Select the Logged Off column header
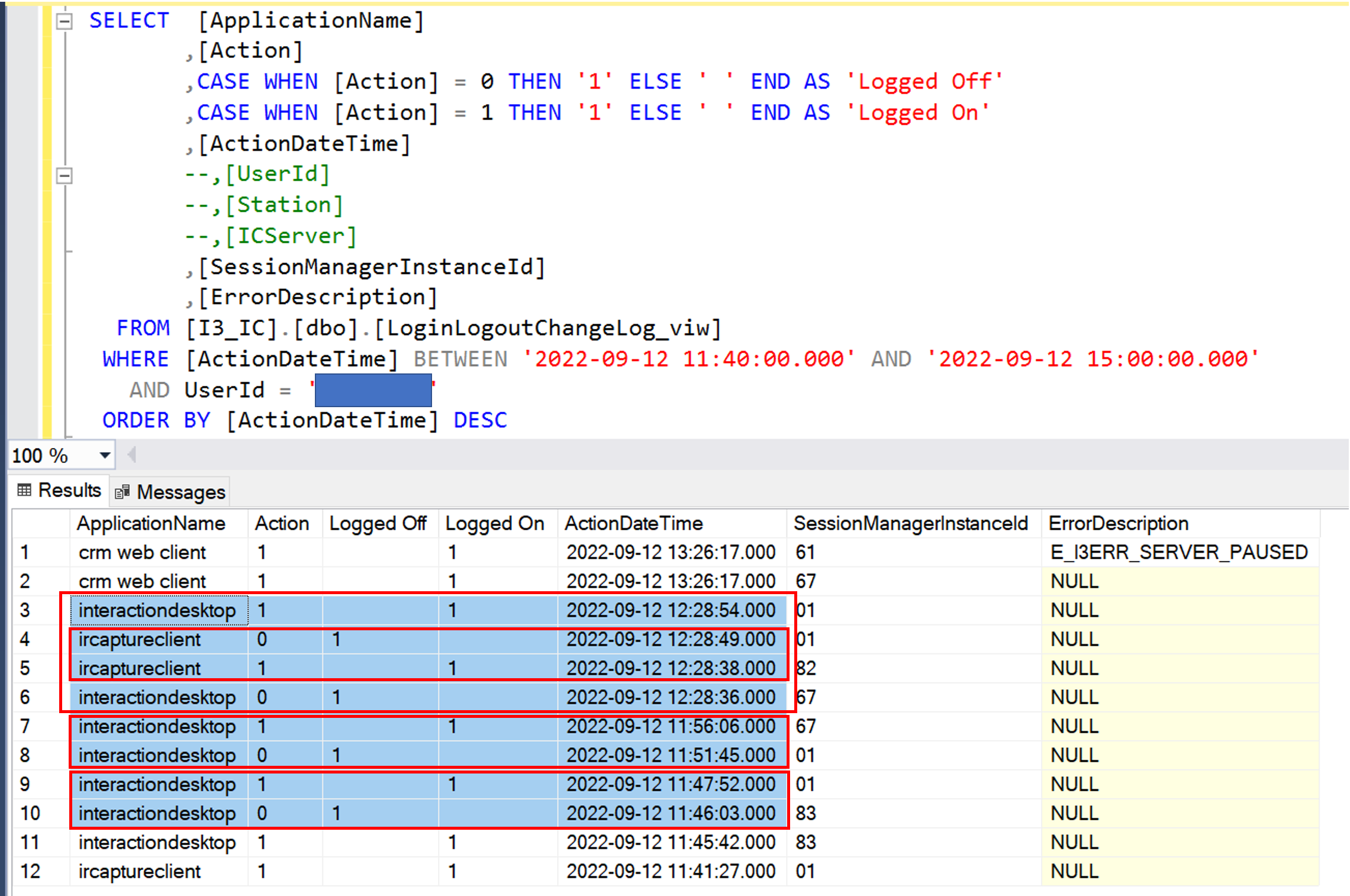The height and width of the screenshot is (896, 1350). point(378,524)
